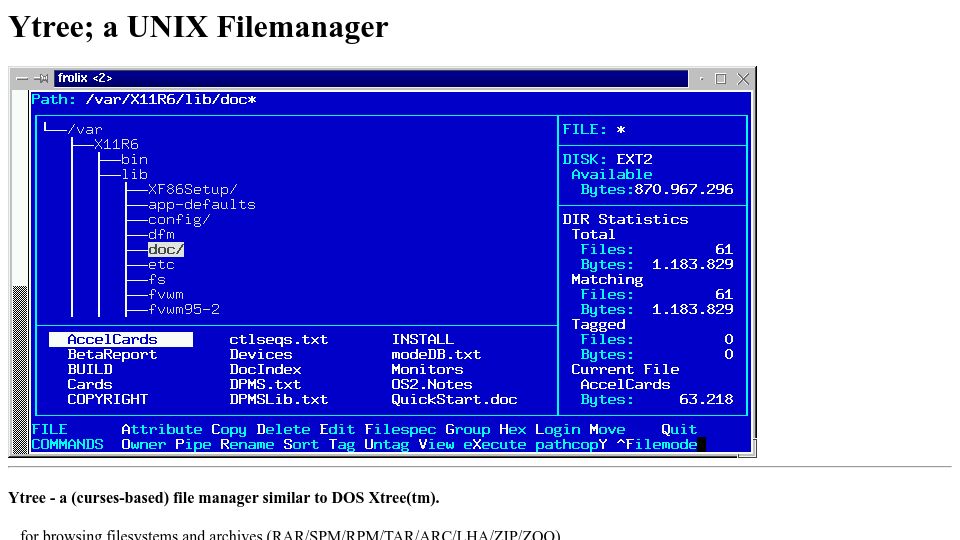
Task: Select the OS2.Notes file
Action: pos(432,384)
